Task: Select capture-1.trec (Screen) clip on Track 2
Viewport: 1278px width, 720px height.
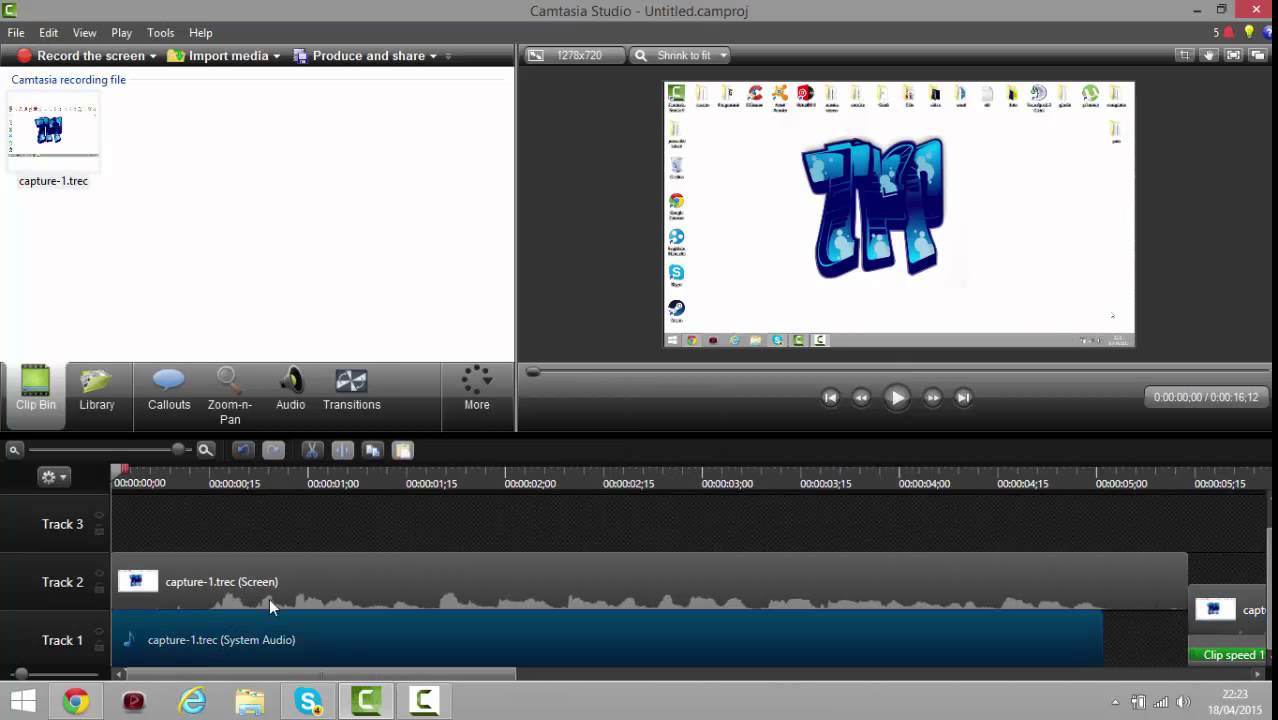Action: click(649, 581)
